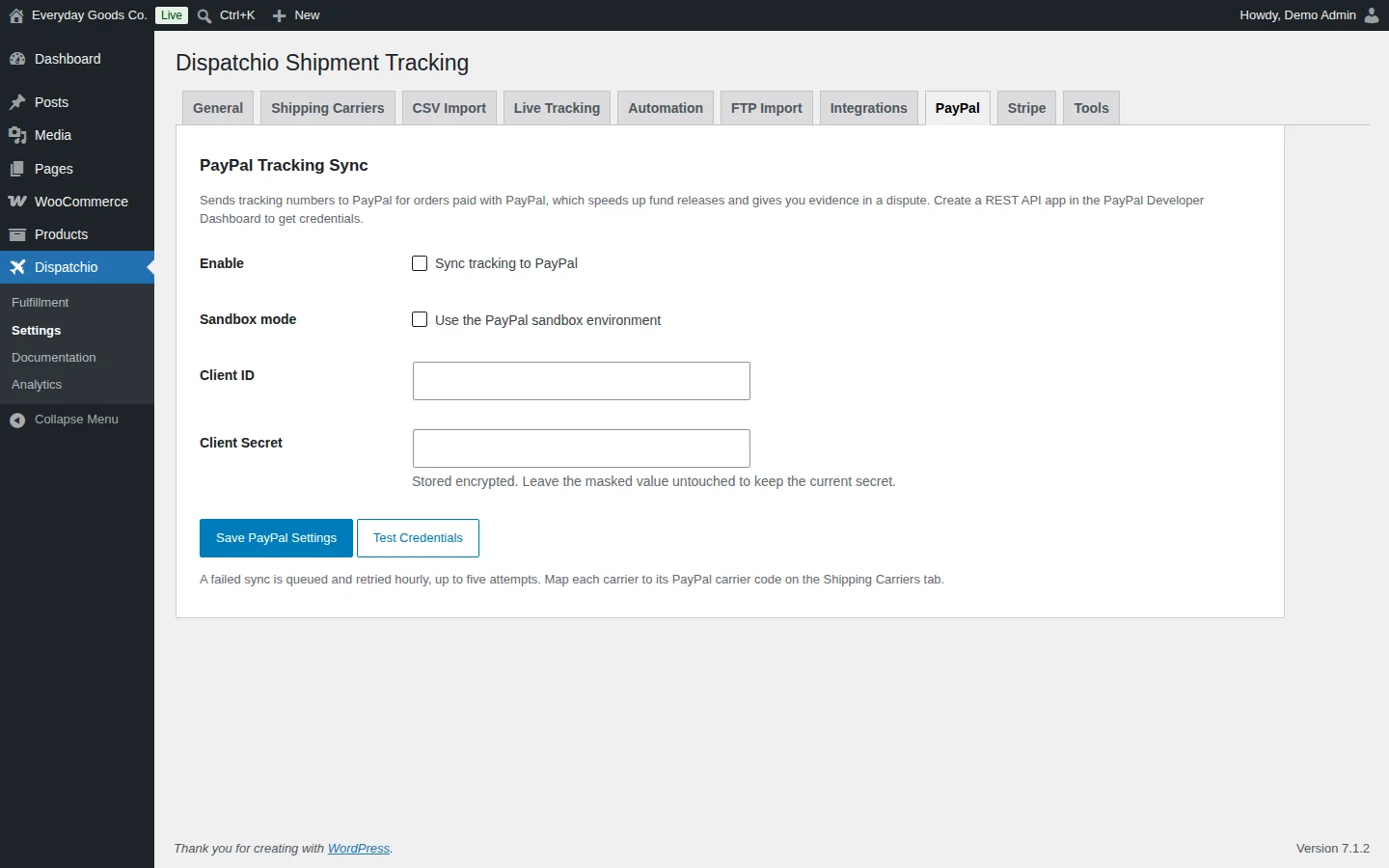Click the Dashboard gauge icon in sidebar
This screenshot has width=1389, height=868.
pos(17,59)
